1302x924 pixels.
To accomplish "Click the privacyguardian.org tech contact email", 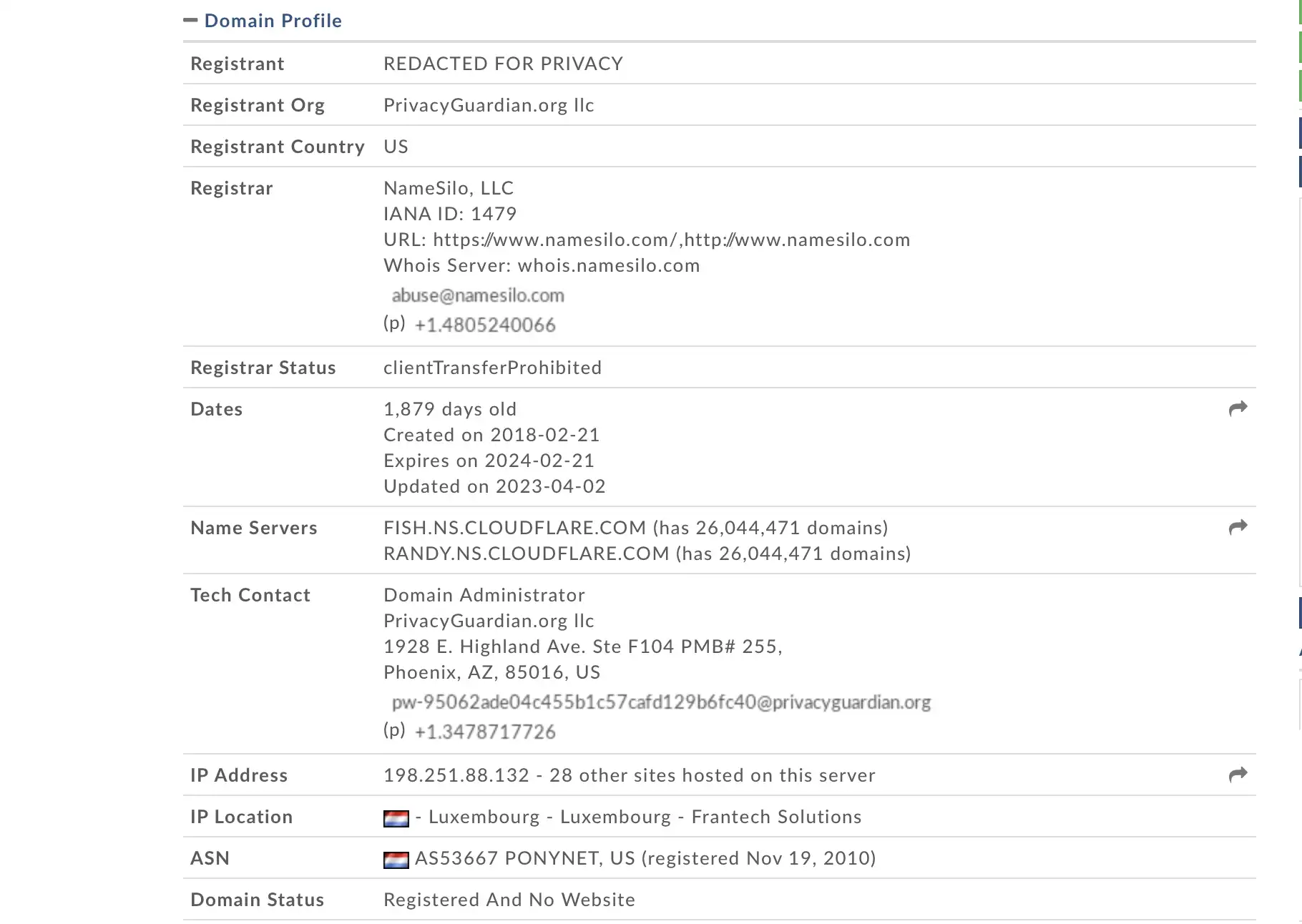I will coord(661,702).
